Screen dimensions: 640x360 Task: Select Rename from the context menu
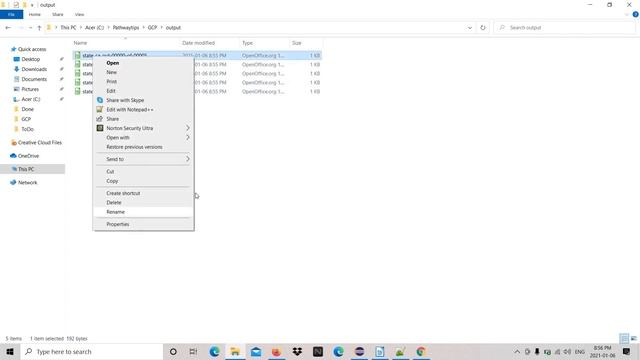143,212
